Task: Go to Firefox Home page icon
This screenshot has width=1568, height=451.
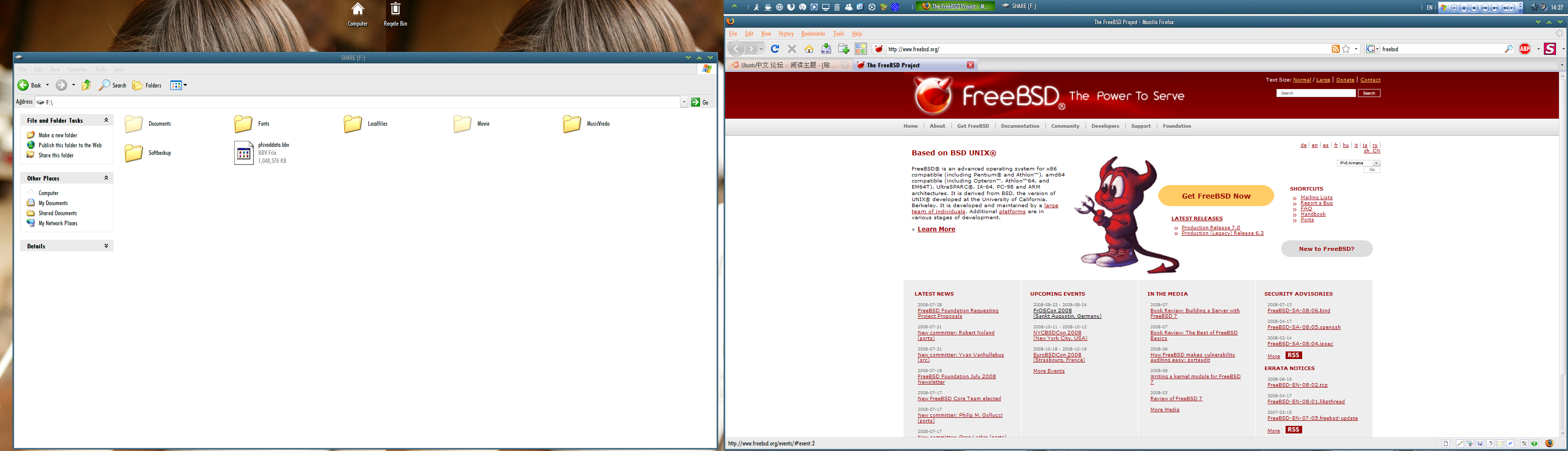Action: tap(809, 49)
